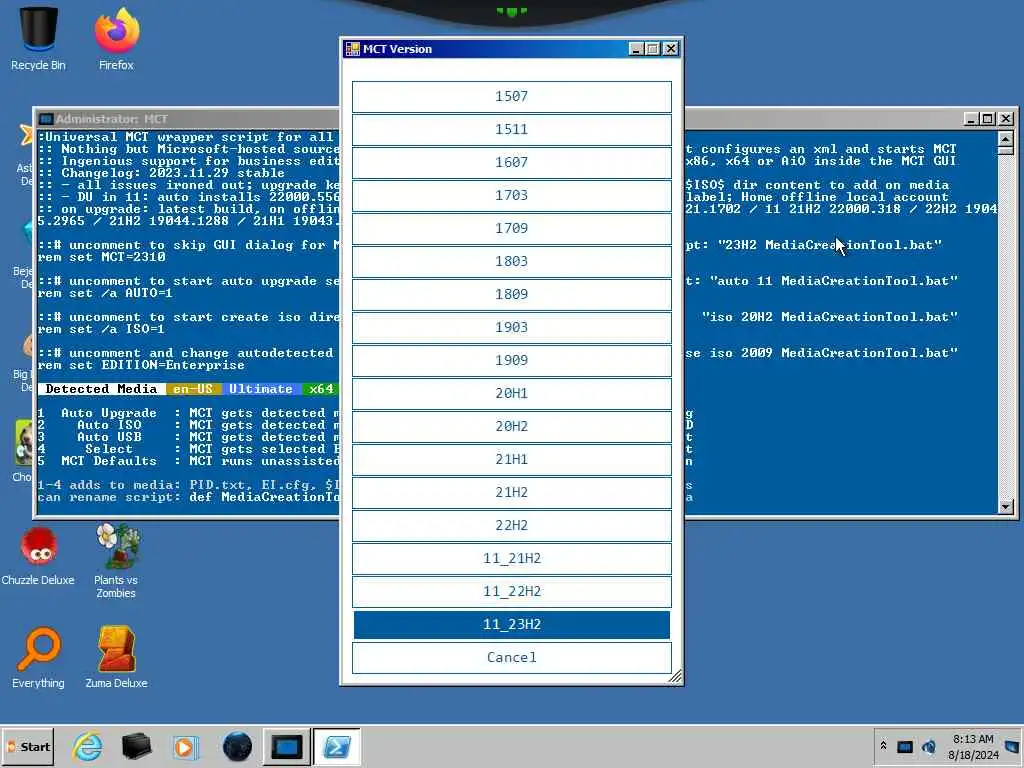Open the Recycle Bin desktop icon
This screenshot has height=768, width=1024.
pos(38,38)
